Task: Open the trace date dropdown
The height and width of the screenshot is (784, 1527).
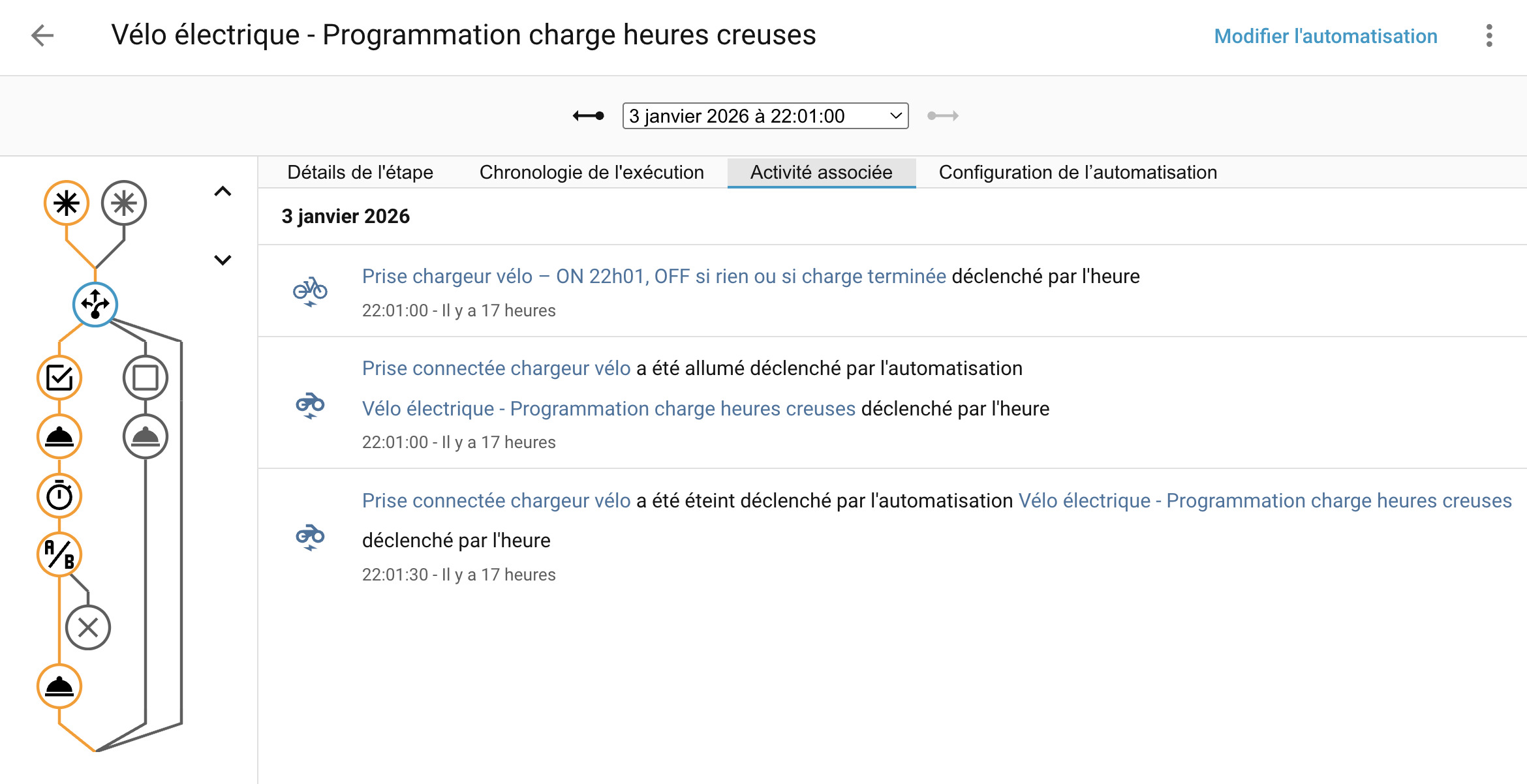Action: [765, 116]
